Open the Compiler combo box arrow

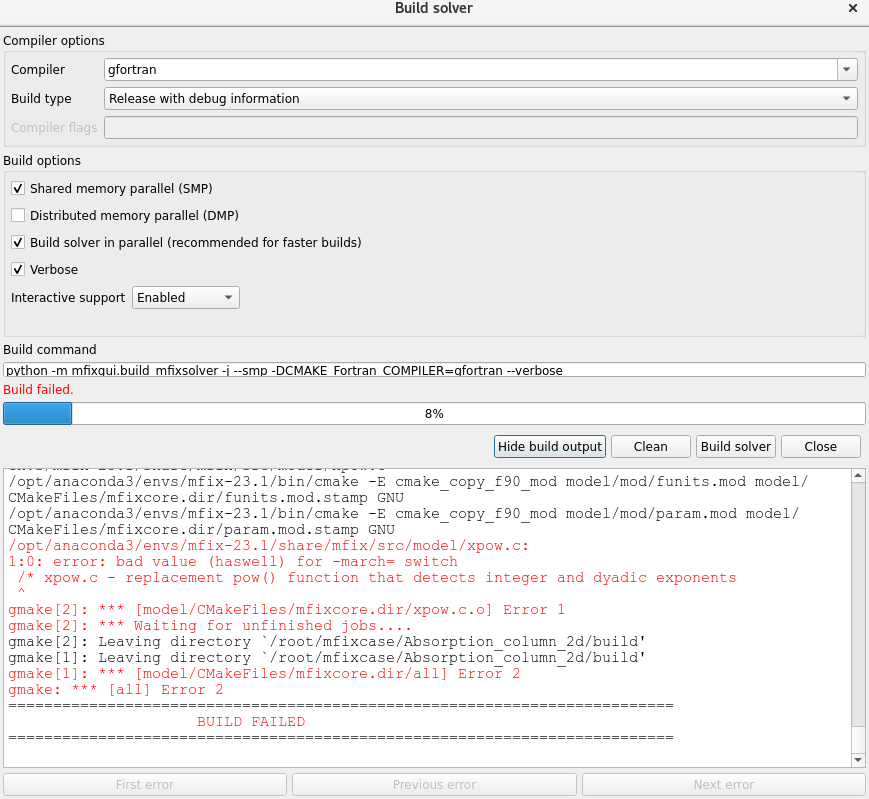coord(847,70)
